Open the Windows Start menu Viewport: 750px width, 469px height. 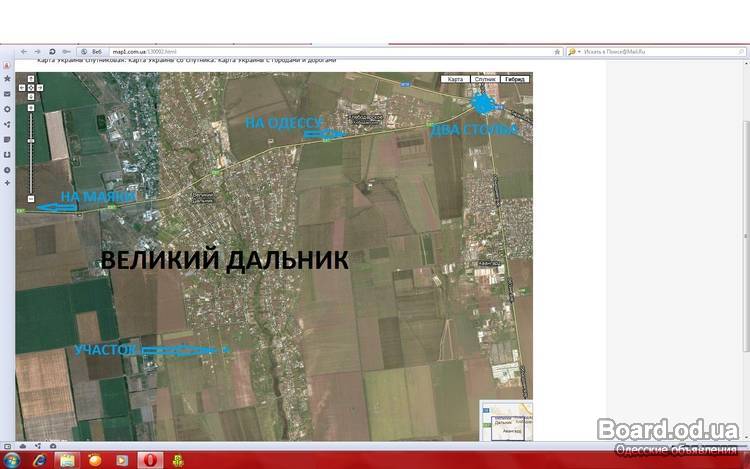click(12, 460)
